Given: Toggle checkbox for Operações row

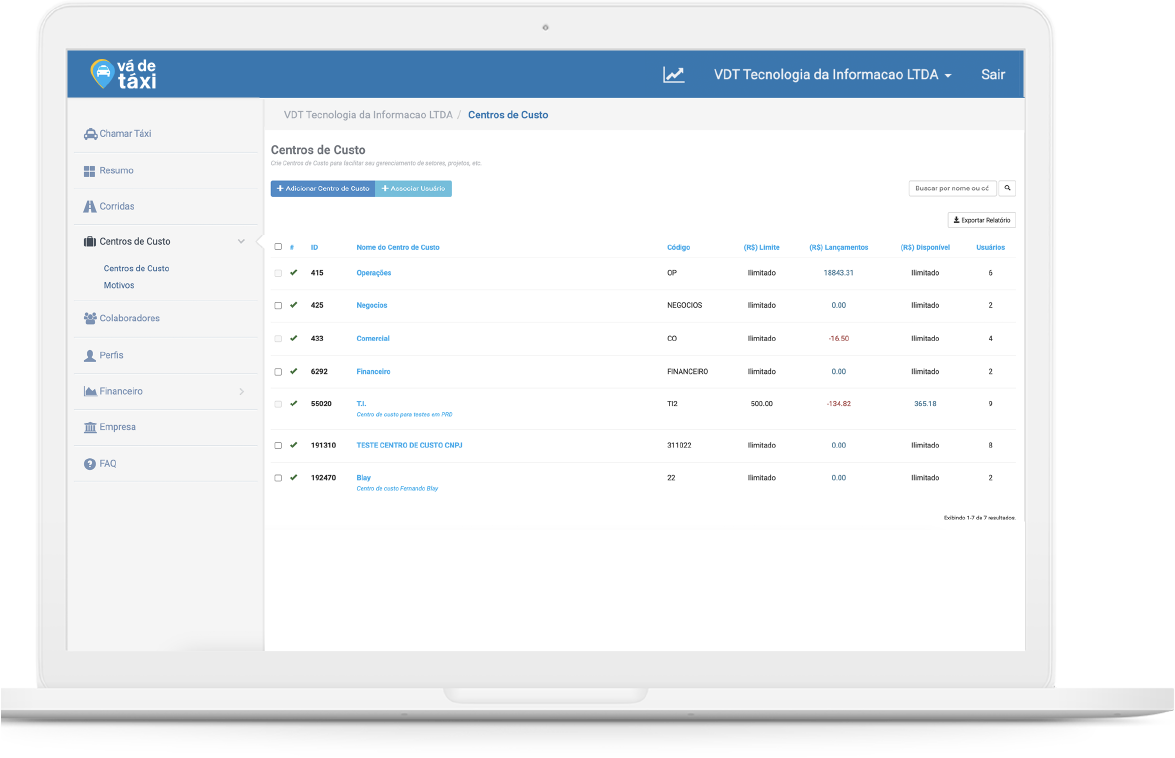Looking at the screenshot, I should (x=278, y=273).
